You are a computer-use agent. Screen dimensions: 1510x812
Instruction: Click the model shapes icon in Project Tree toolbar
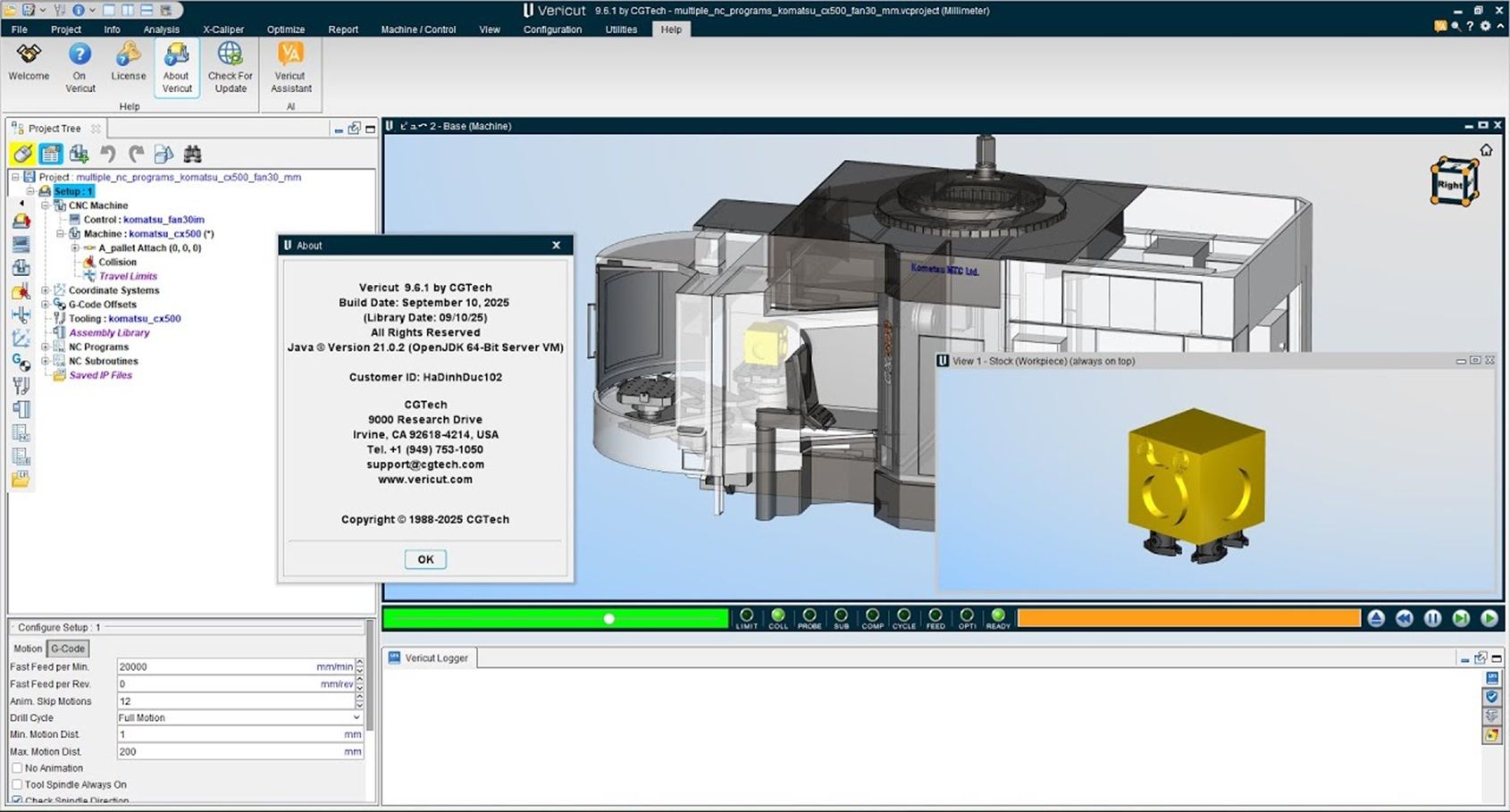pos(164,154)
